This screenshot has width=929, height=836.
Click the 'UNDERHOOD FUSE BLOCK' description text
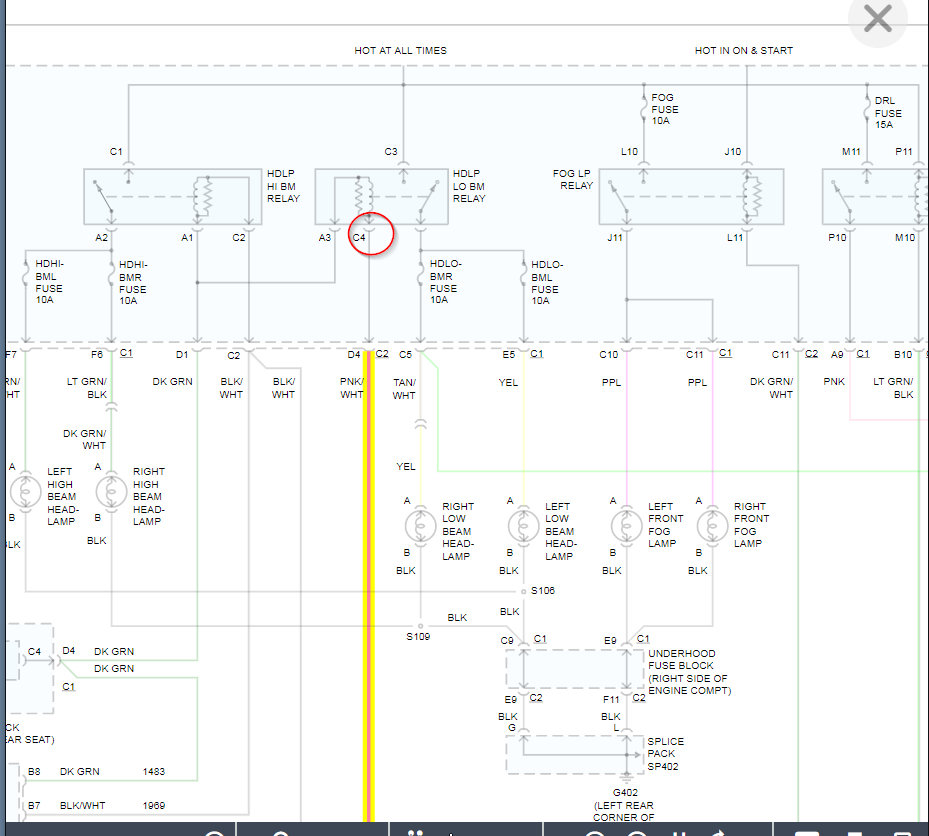coord(690,672)
